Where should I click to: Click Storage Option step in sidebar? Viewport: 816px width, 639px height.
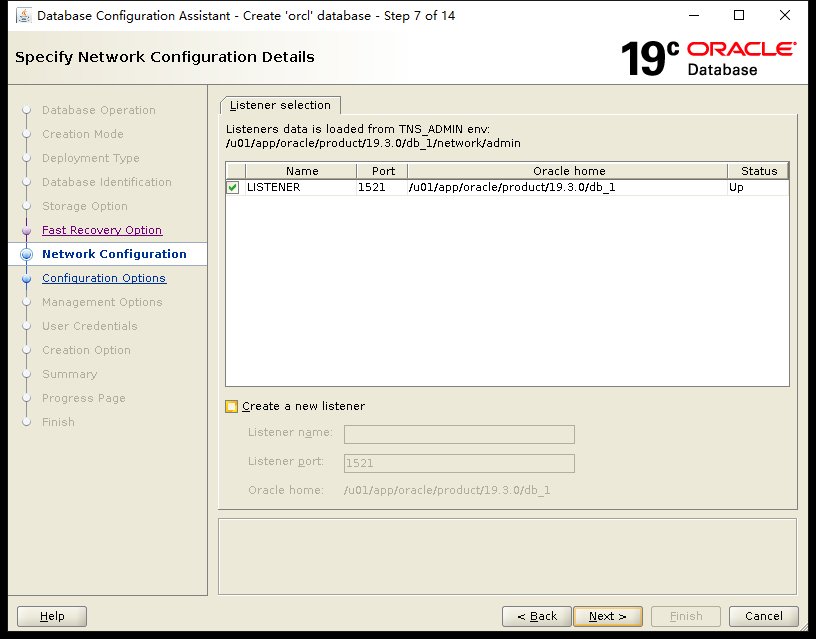point(85,206)
